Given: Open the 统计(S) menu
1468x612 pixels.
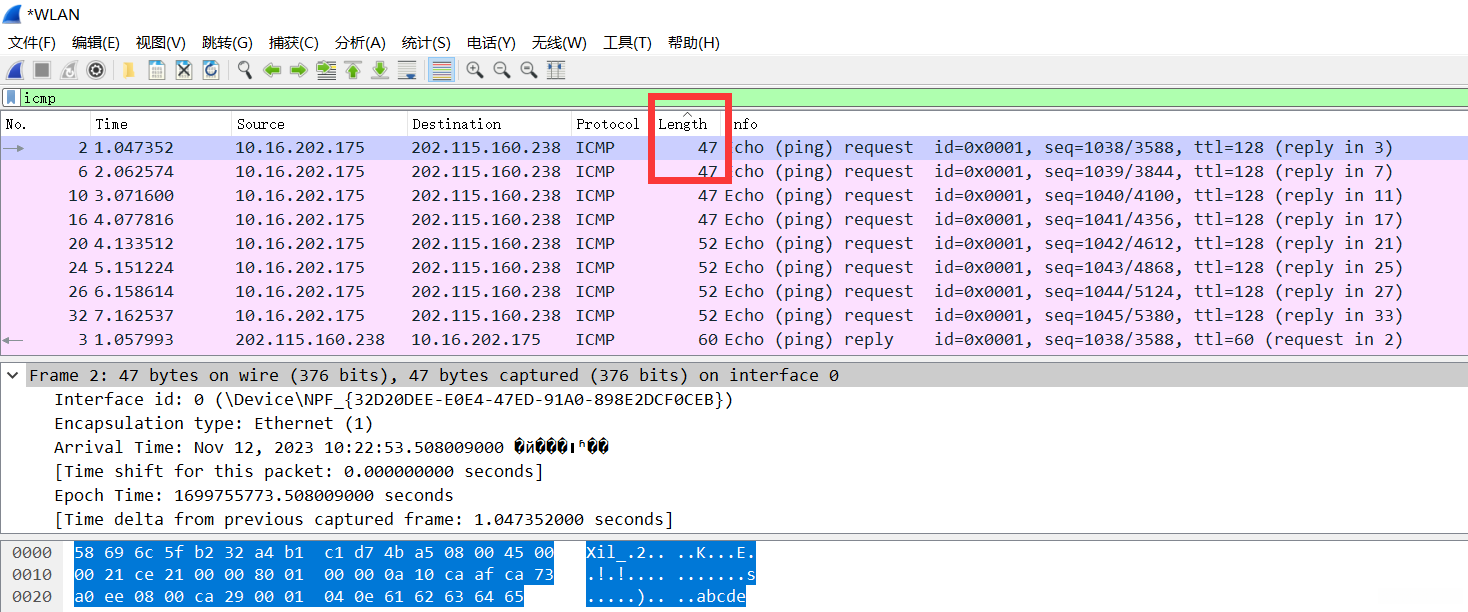Looking at the screenshot, I should click(x=426, y=43).
